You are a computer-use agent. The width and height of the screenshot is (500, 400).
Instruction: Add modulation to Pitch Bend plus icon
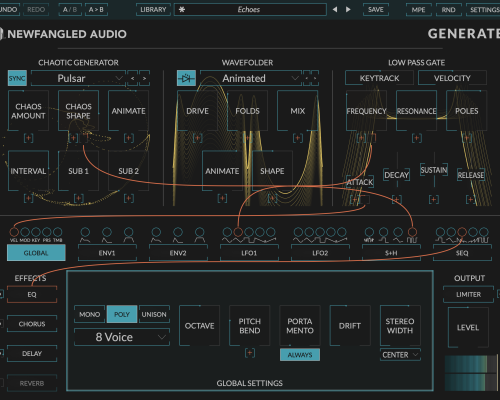[x=250, y=353]
